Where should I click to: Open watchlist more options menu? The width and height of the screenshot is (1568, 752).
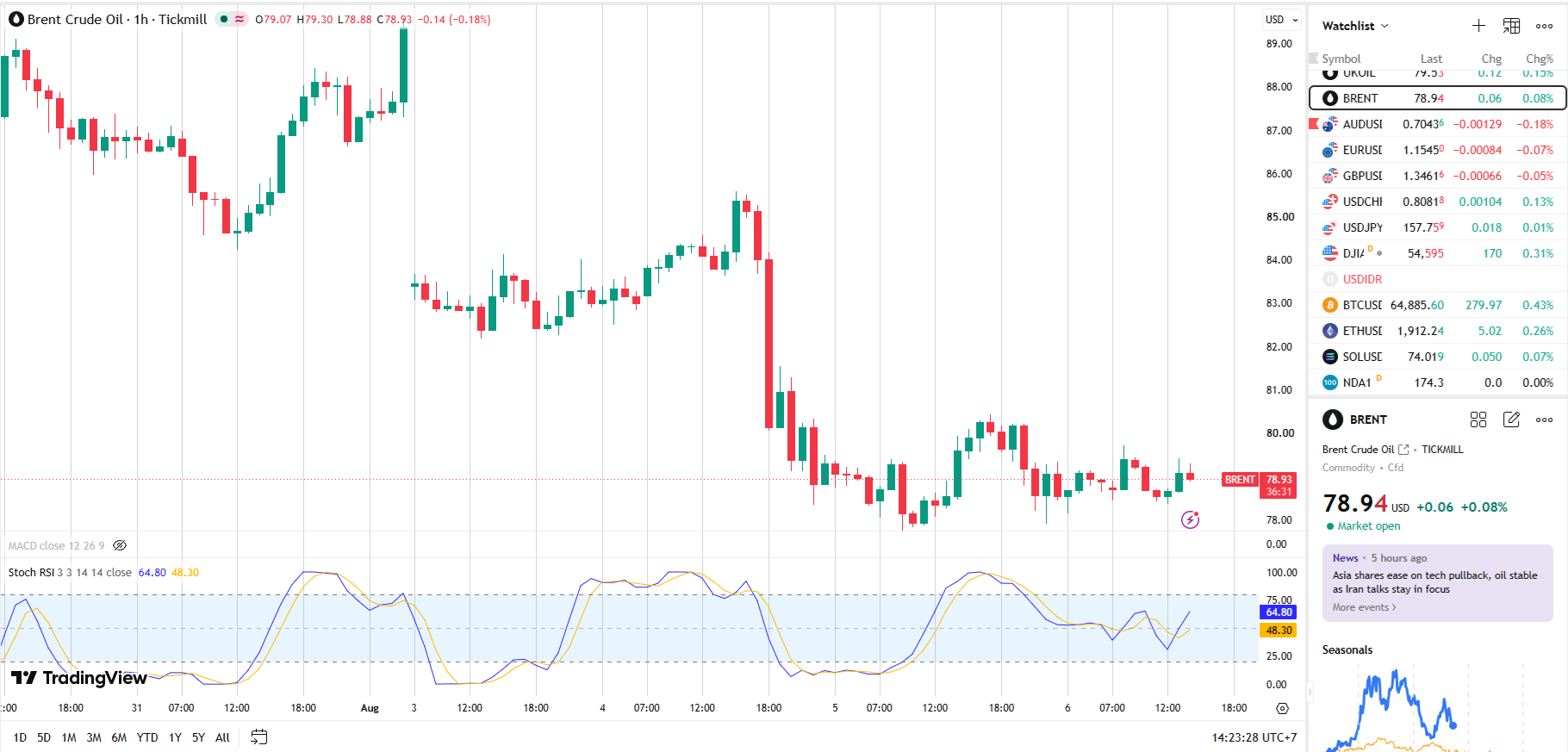[x=1545, y=26]
